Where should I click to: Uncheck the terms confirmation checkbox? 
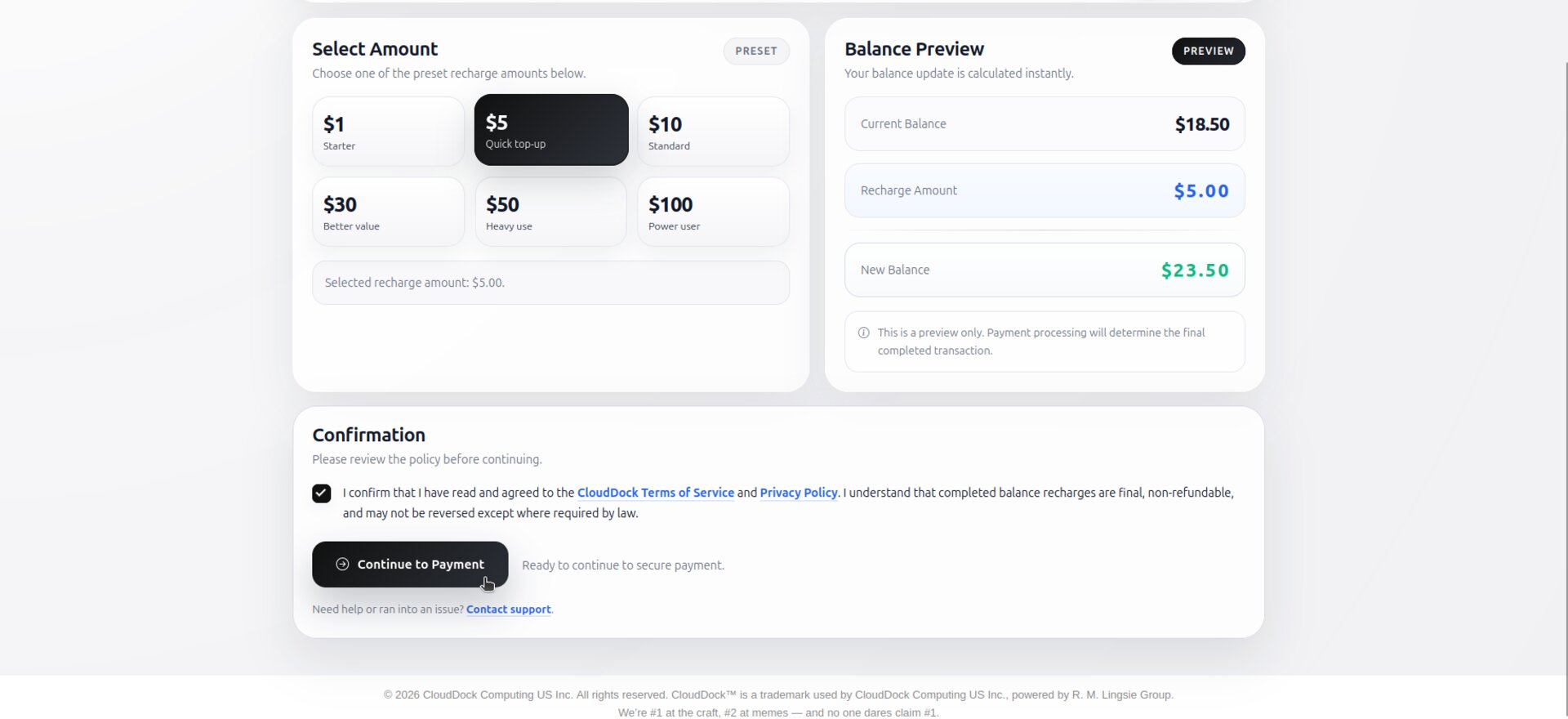[322, 493]
